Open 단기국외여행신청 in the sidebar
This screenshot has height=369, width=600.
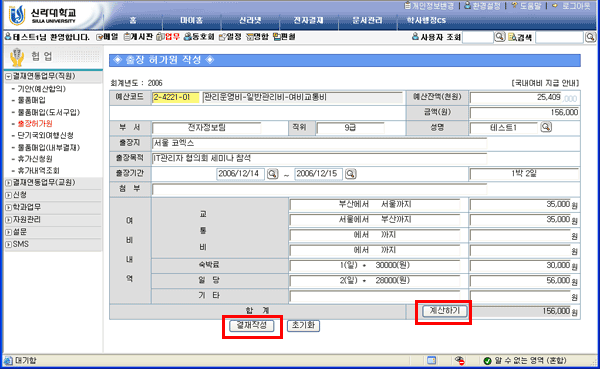(x=45, y=136)
